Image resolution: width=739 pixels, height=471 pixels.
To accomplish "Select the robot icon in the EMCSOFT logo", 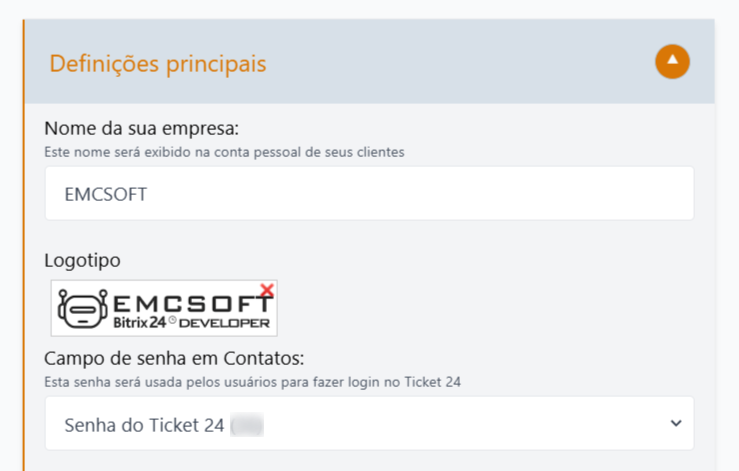I will 83,309.
